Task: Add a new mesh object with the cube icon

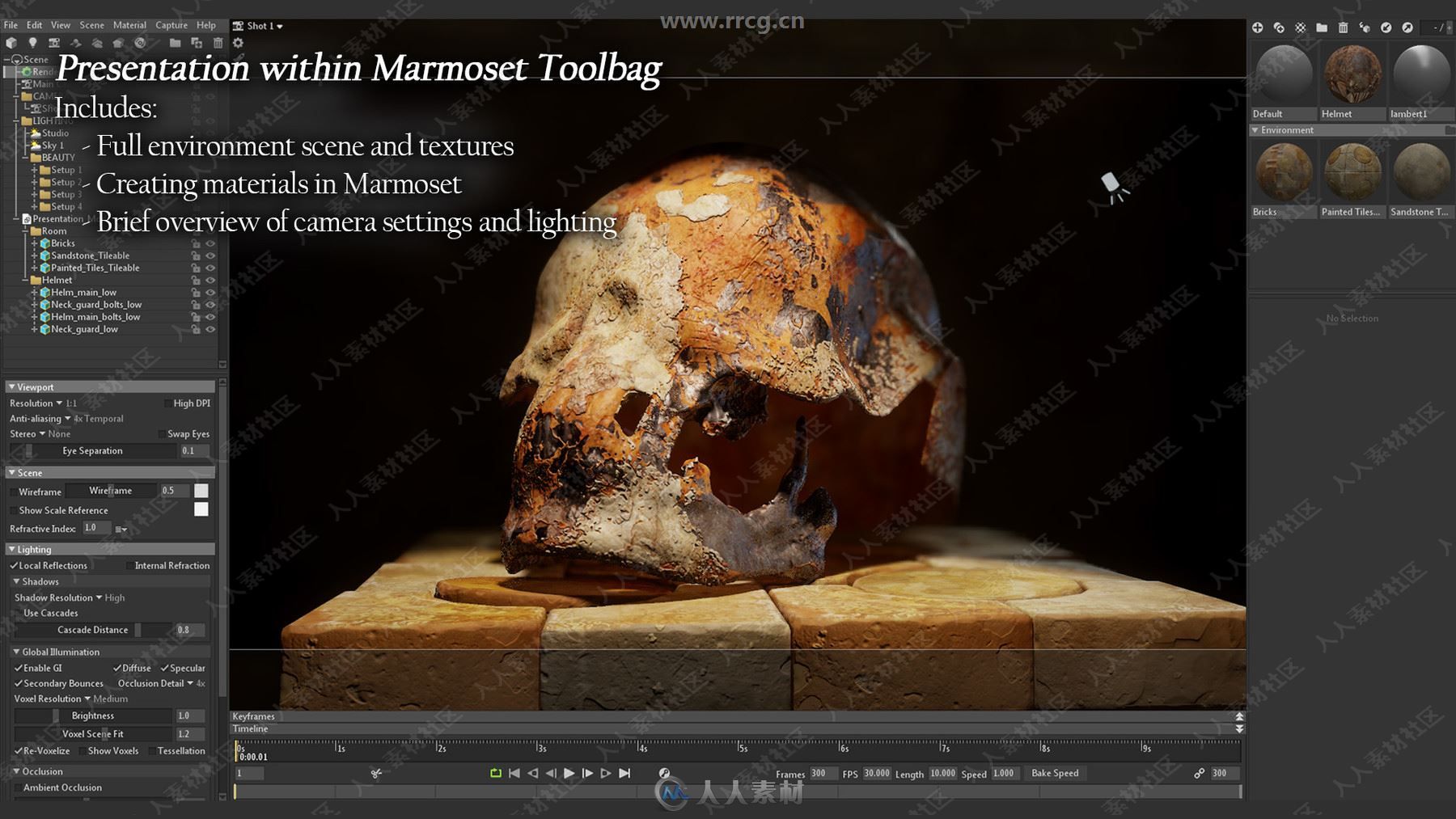Action: pos(11,43)
